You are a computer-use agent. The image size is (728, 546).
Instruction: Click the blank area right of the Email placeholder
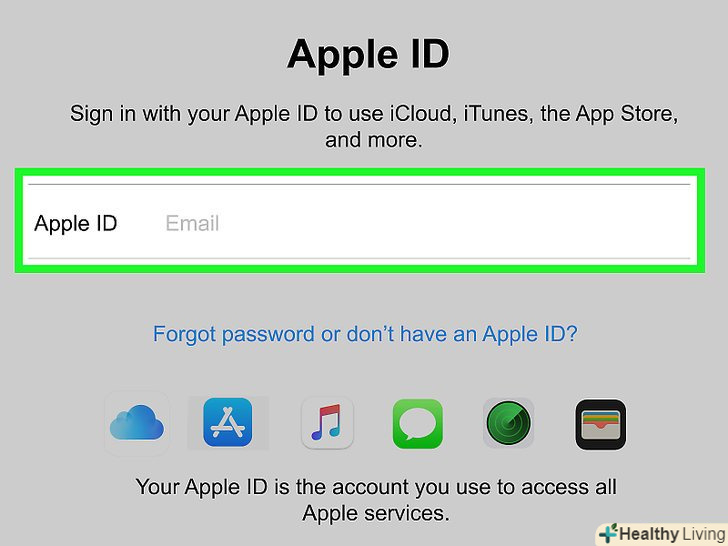click(x=455, y=223)
